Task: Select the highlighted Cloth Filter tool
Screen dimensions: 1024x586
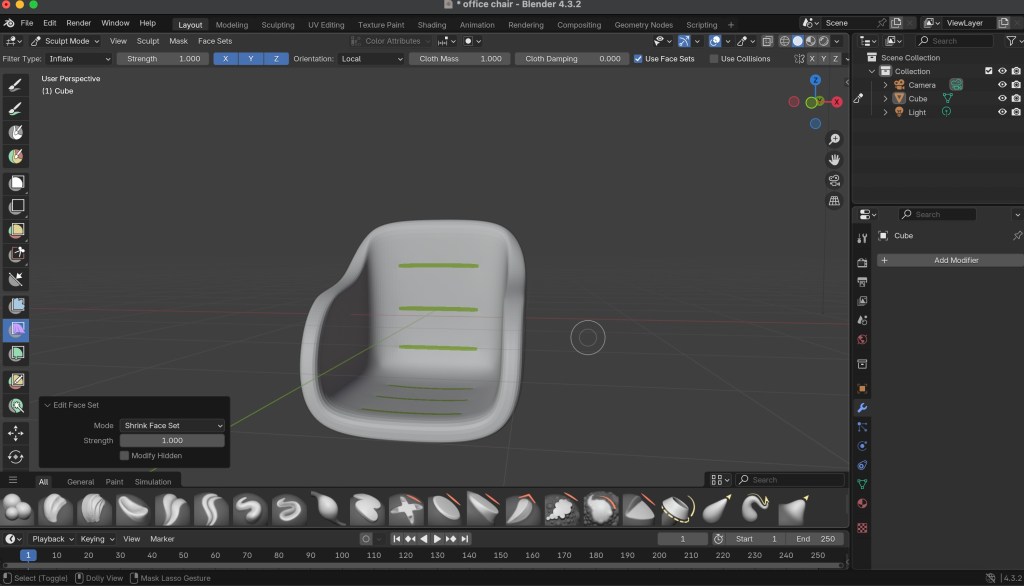Action: click(x=17, y=329)
